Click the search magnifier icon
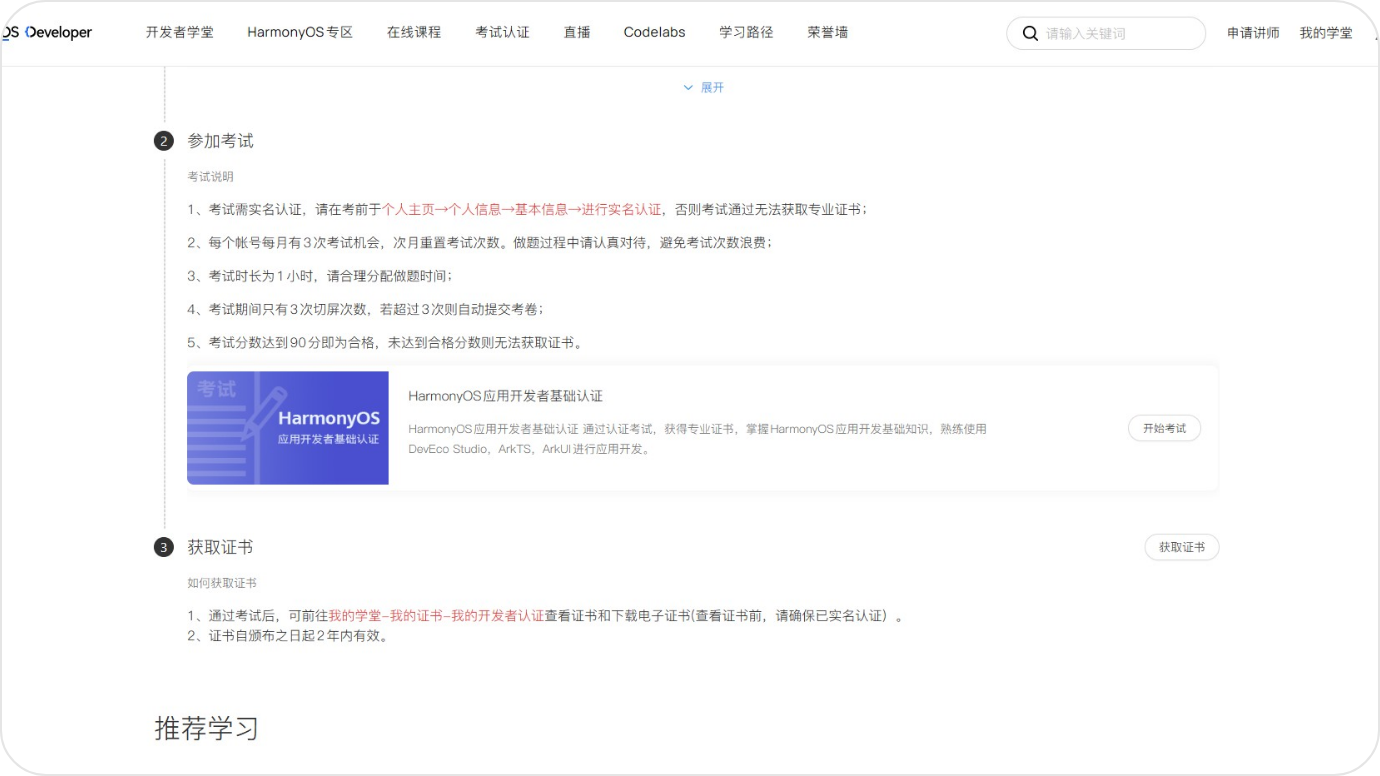The height and width of the screenshot is (776, 1380). tap(1030, 33)
